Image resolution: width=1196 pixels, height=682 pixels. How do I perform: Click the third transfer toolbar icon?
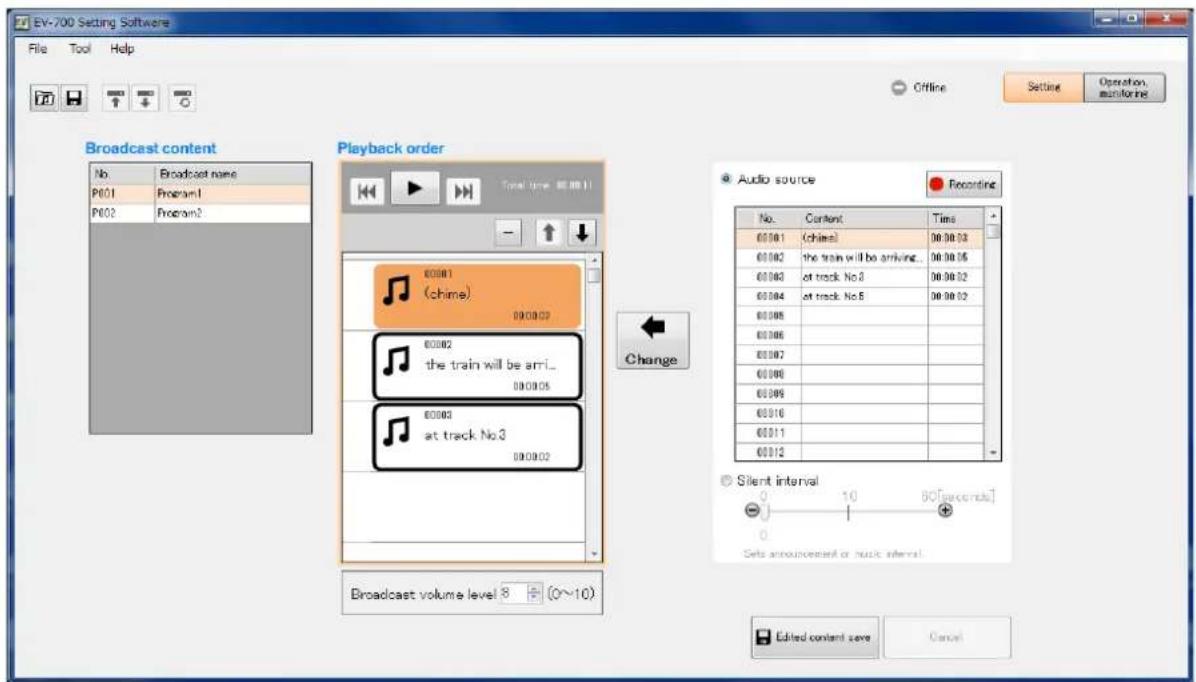coord(182,98)
